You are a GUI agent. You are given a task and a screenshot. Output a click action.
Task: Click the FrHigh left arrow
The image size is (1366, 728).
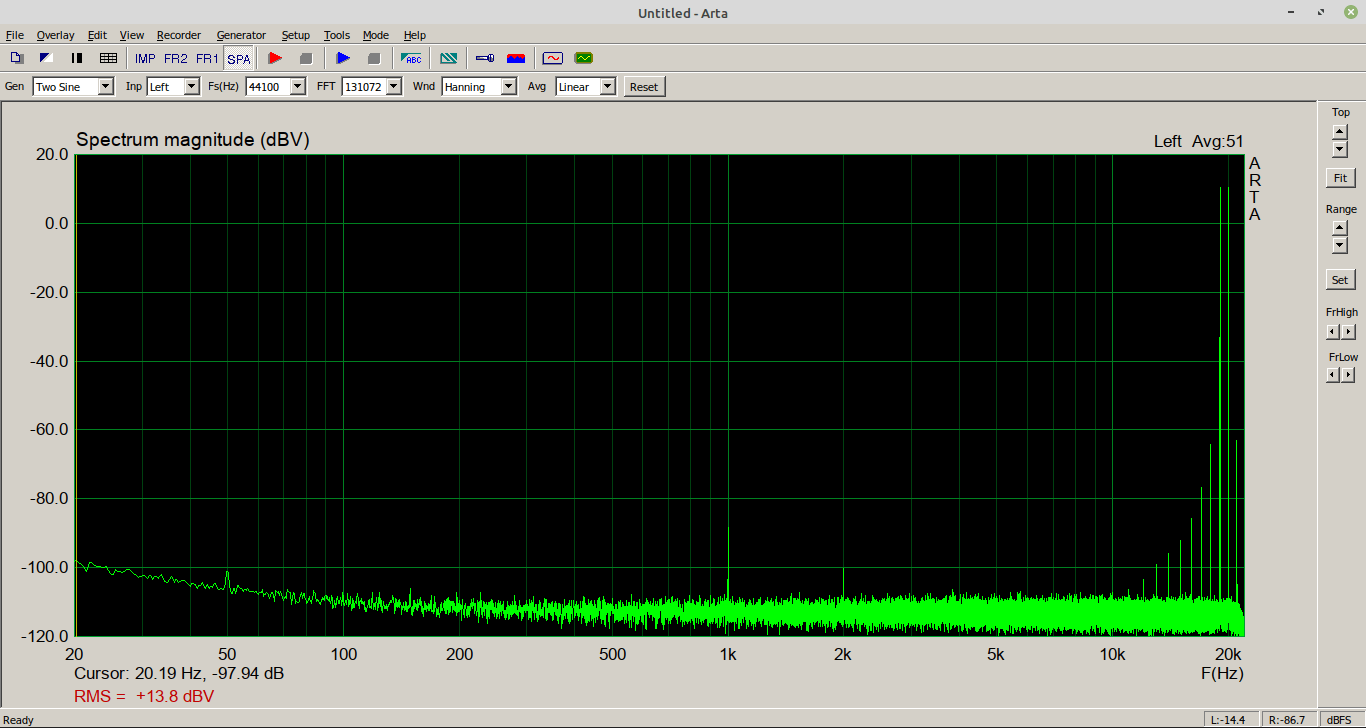(x=1333, y=331)
